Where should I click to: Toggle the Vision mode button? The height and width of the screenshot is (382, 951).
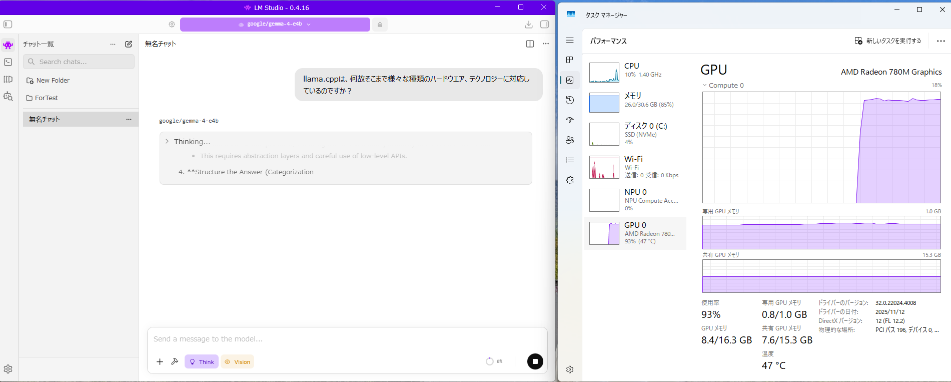pyautogui.click(x=238, y=362)
